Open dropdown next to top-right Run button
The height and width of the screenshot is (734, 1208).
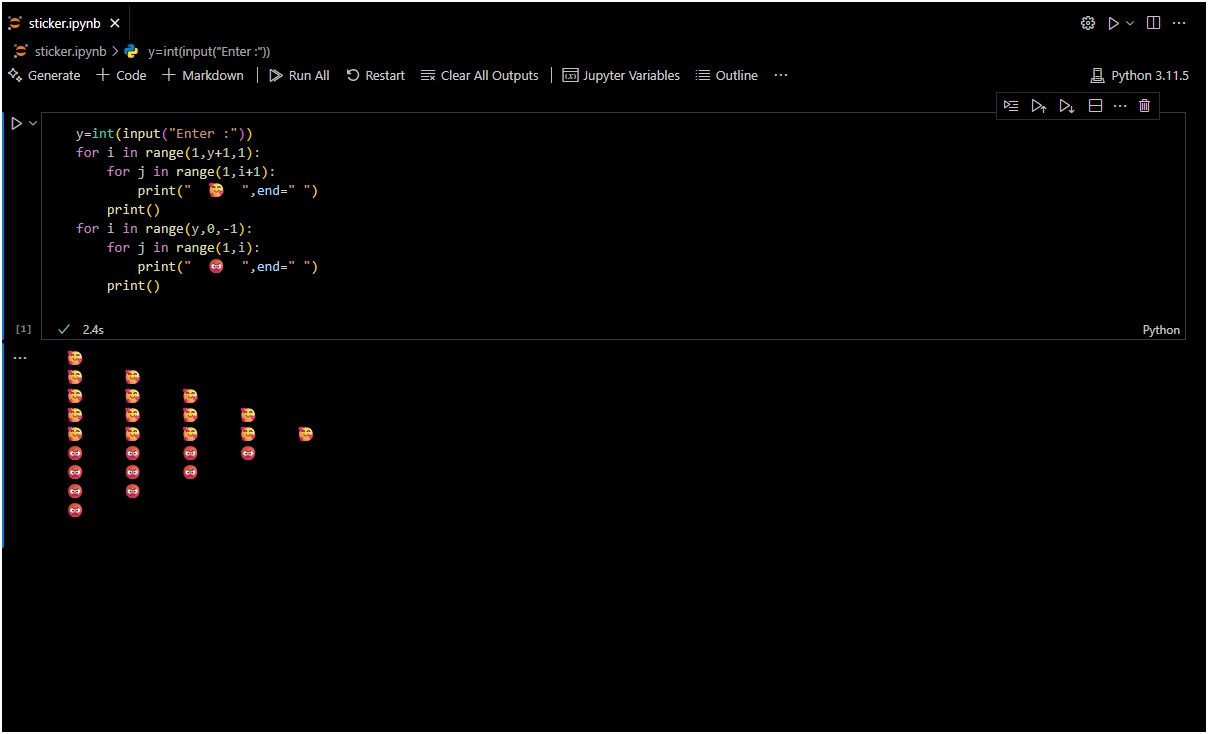[x=1131, y=23]
